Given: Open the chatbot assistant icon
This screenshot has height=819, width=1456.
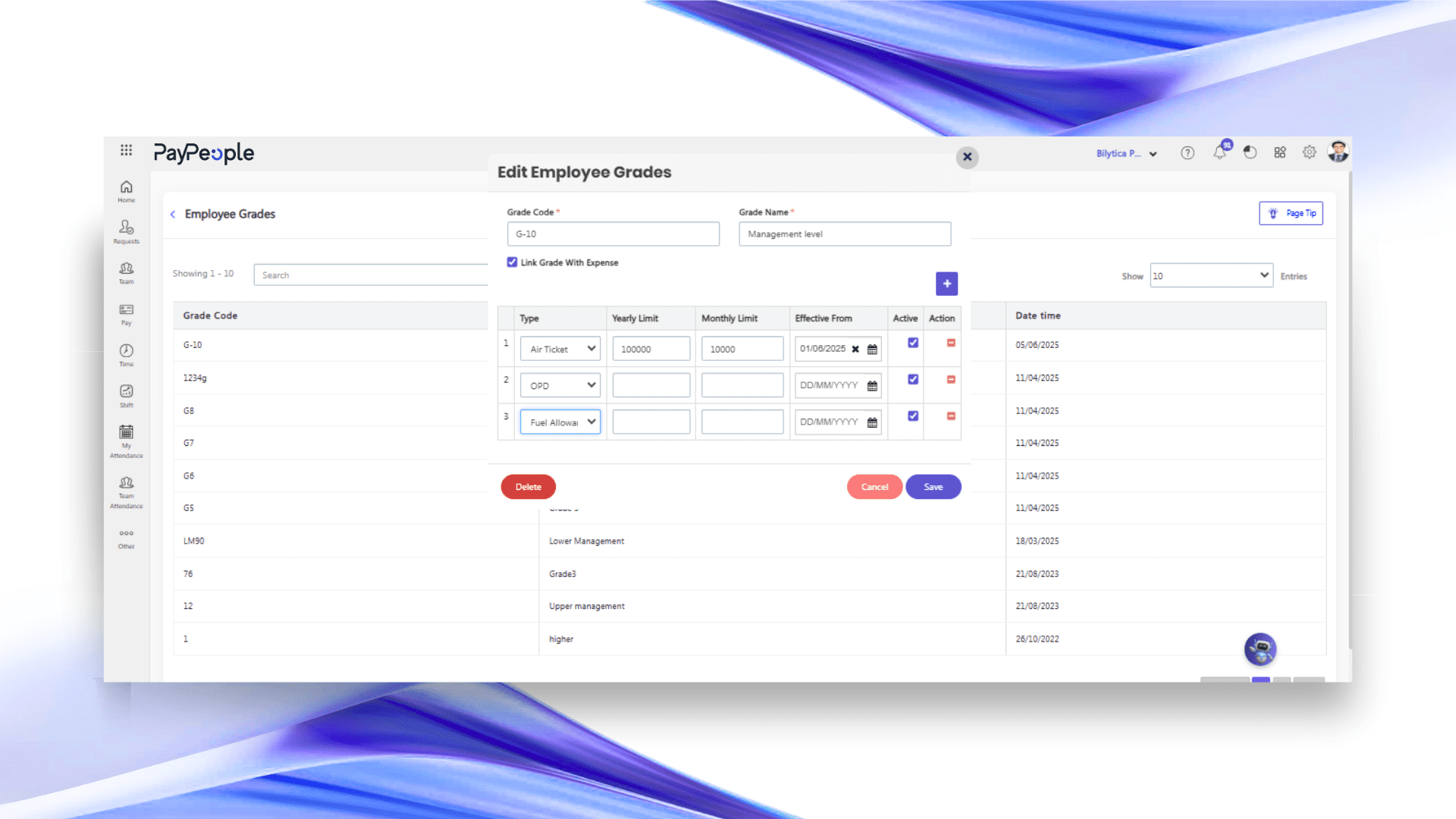Looking at the screenshot, I should tap(1260, 649).
